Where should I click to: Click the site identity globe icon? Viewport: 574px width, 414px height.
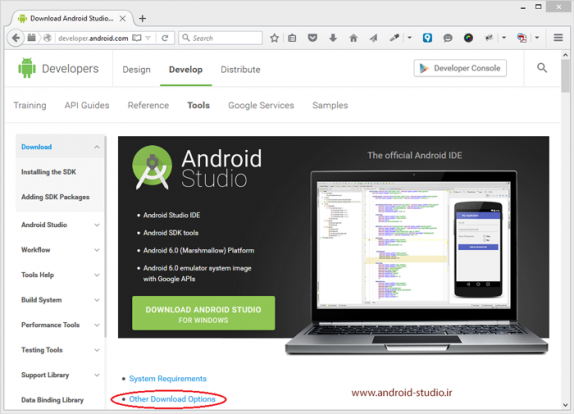(47, 38)
